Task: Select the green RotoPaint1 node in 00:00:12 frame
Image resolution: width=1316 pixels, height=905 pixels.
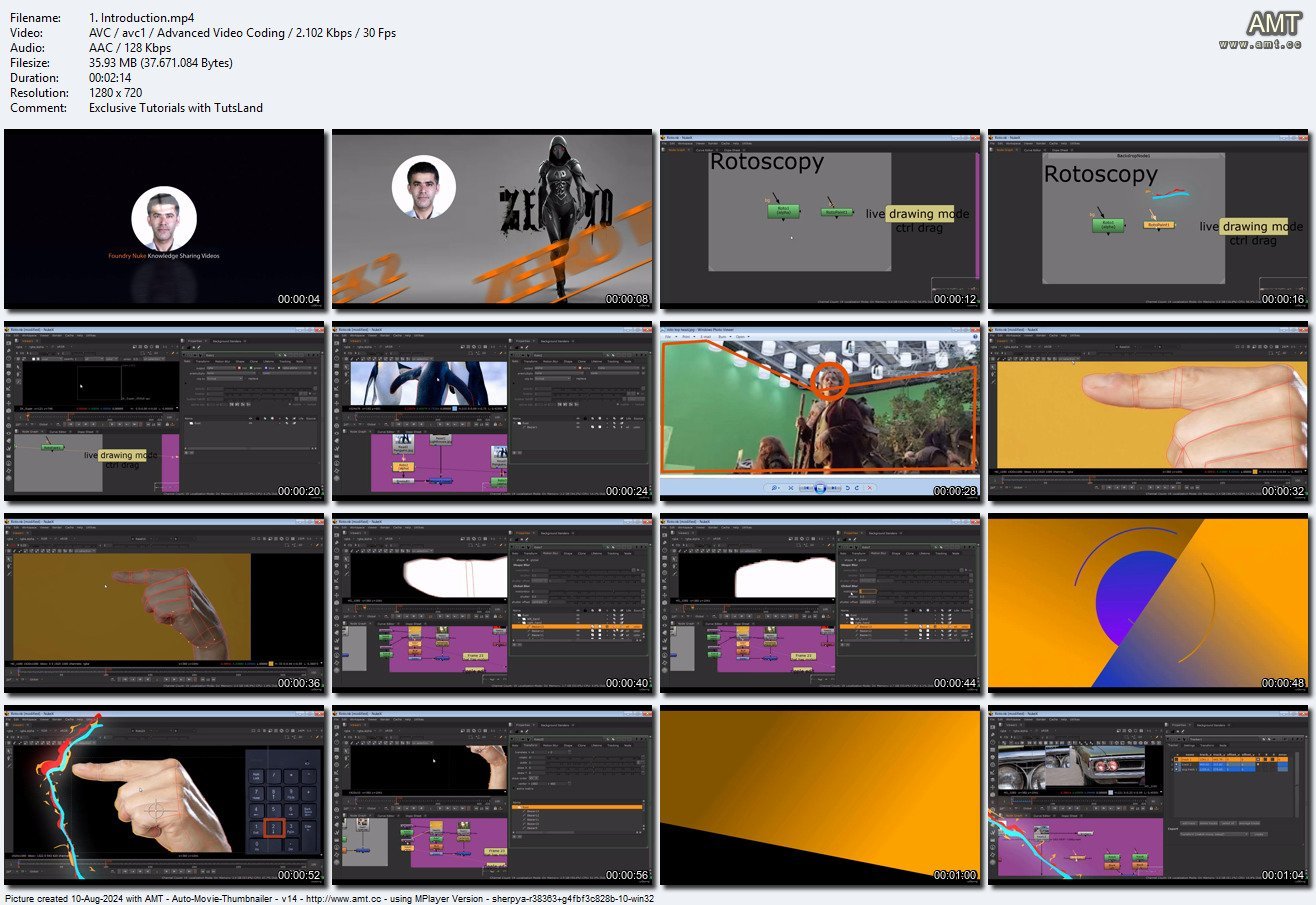Action: 837,212
